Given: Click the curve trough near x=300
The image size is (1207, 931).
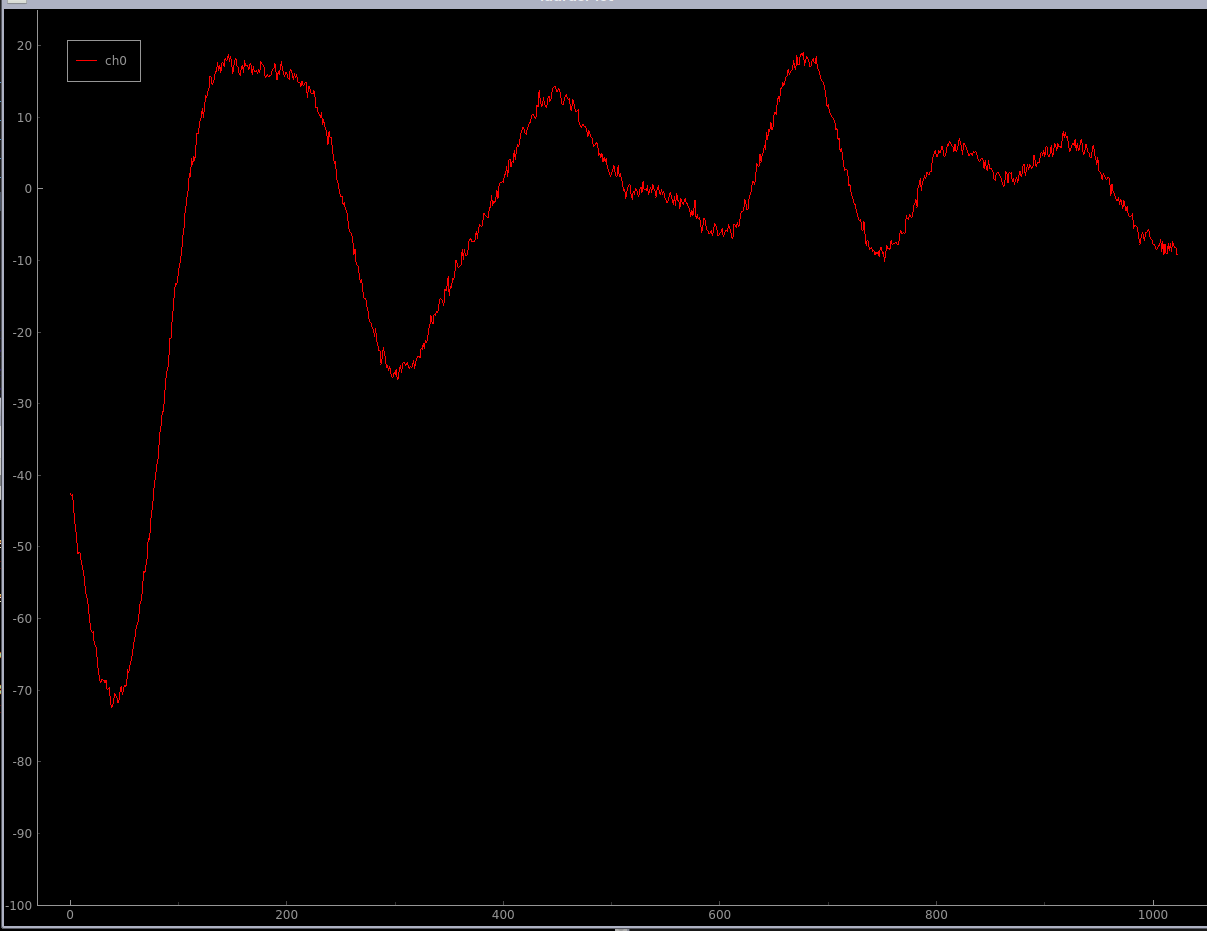Looking at the screenshot, I should point(396,375).
